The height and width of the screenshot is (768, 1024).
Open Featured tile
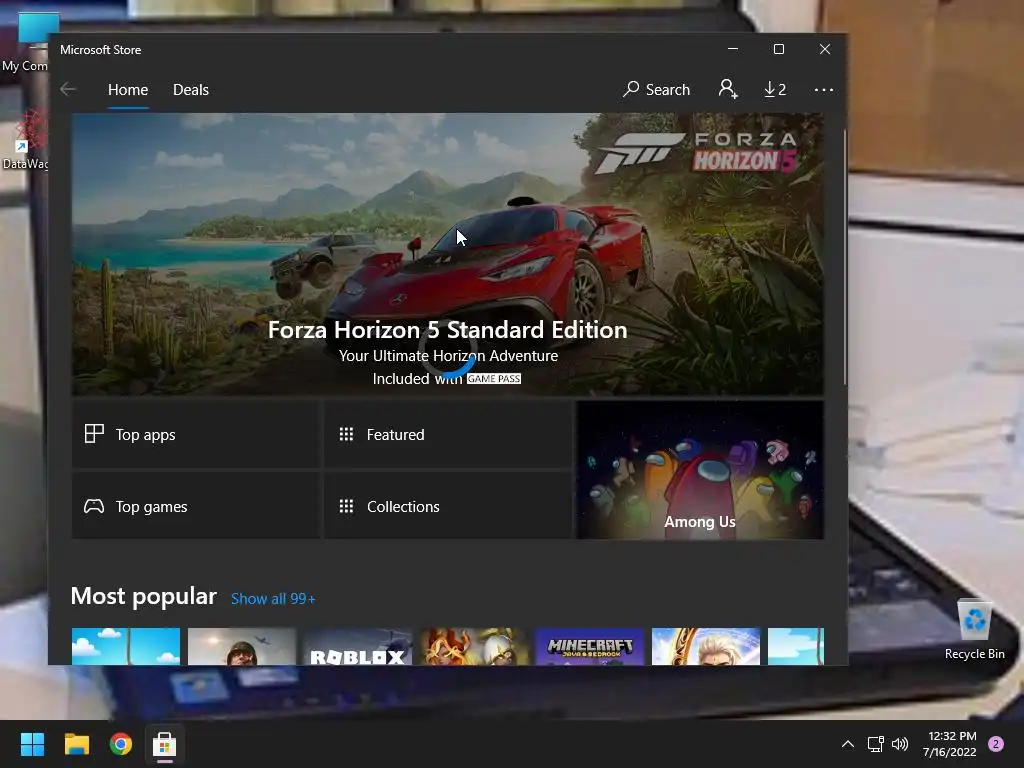pos(448,434)
